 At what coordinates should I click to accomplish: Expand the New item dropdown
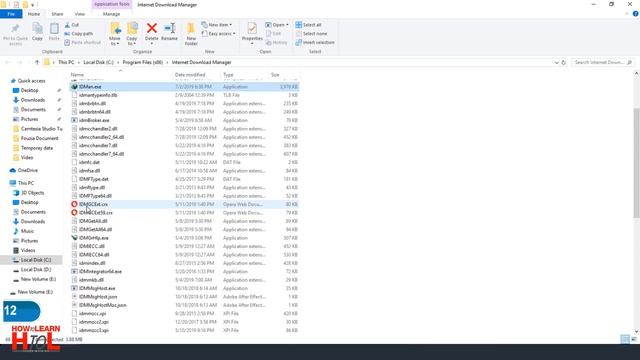[x=217, y=25]
